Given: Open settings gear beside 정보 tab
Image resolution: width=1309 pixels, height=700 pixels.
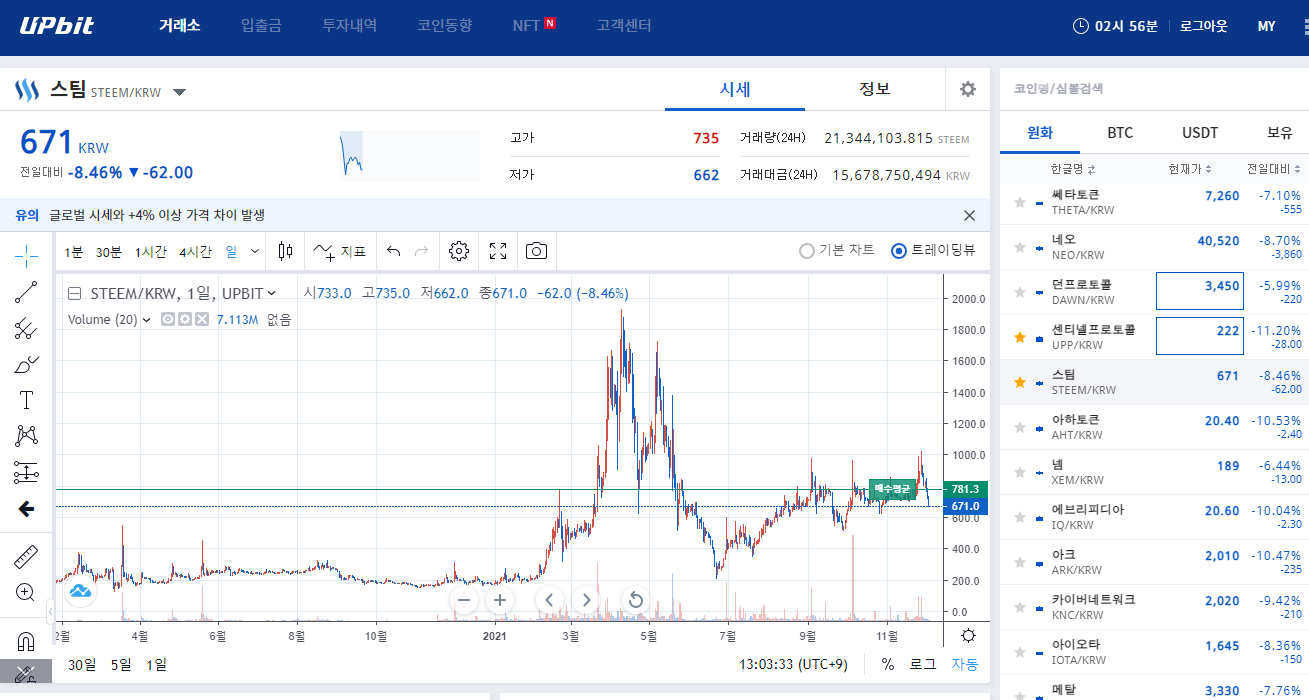Looking at the screenshot, I should [x=967, y=89].
